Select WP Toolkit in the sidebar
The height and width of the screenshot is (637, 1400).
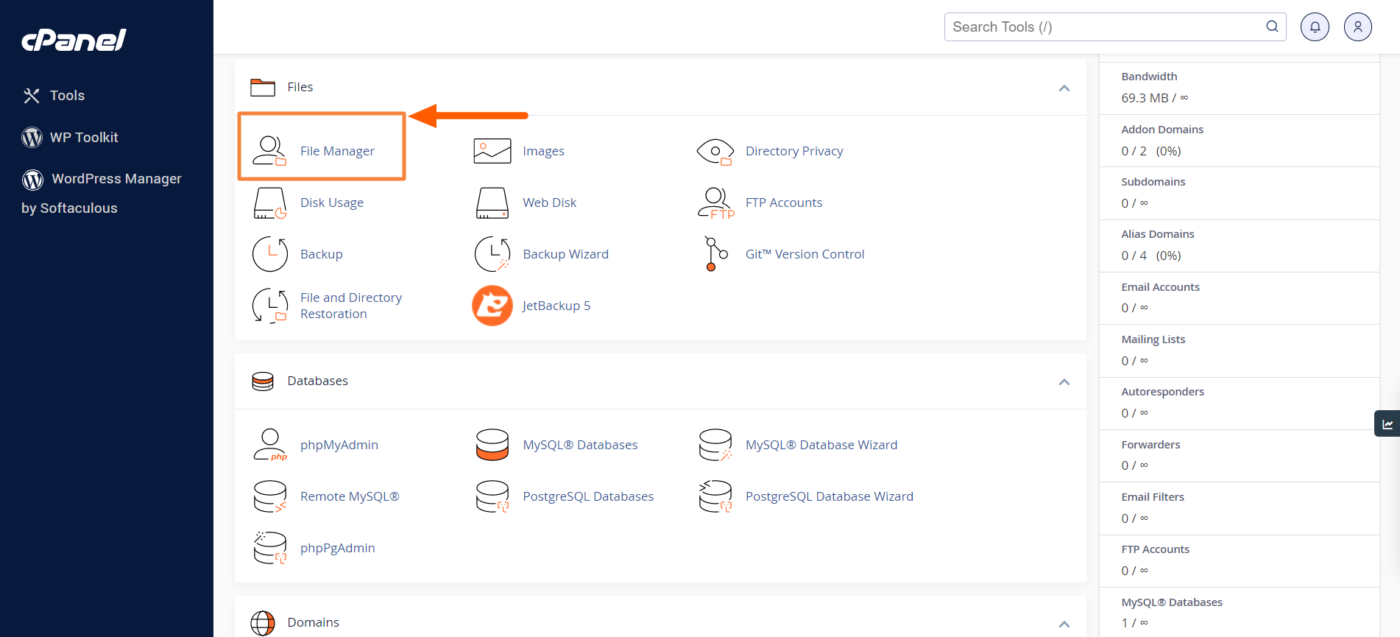click(70, 137)
